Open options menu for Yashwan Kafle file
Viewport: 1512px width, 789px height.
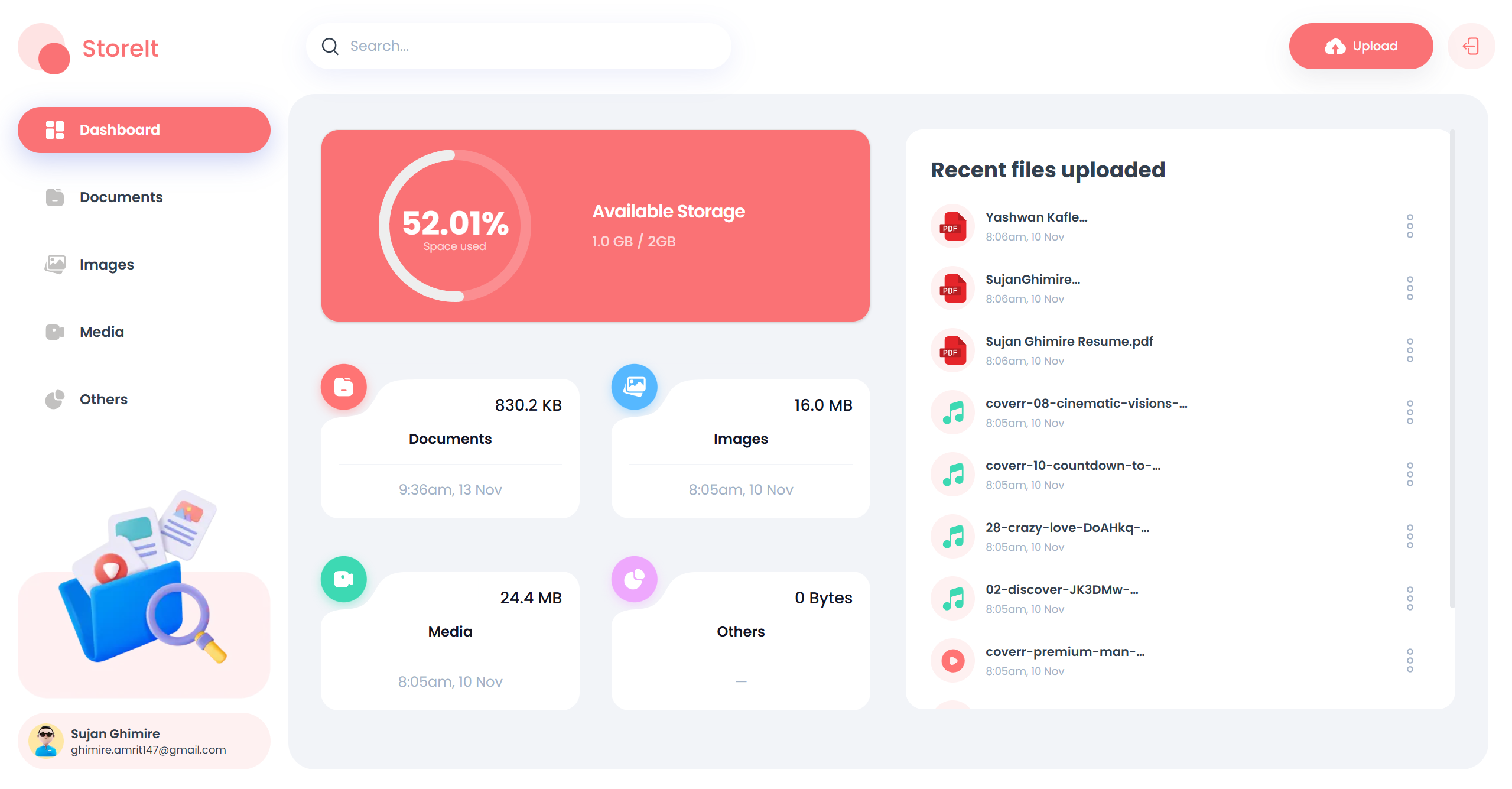click(x=1410, y=226)
